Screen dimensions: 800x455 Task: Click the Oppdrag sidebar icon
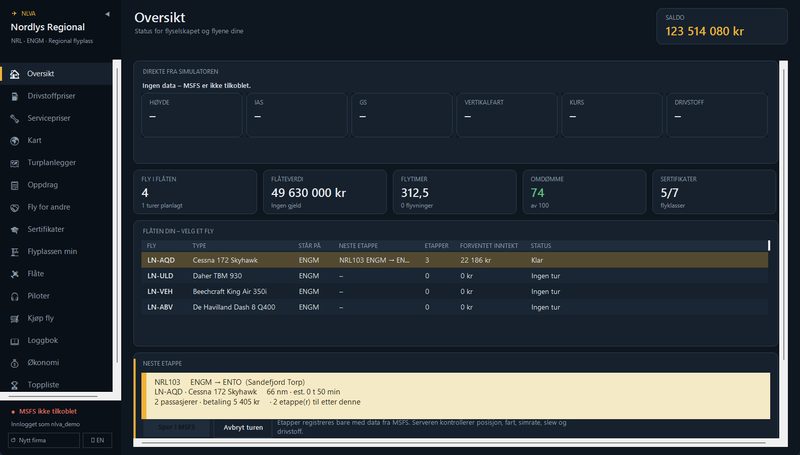coord(15,185)
